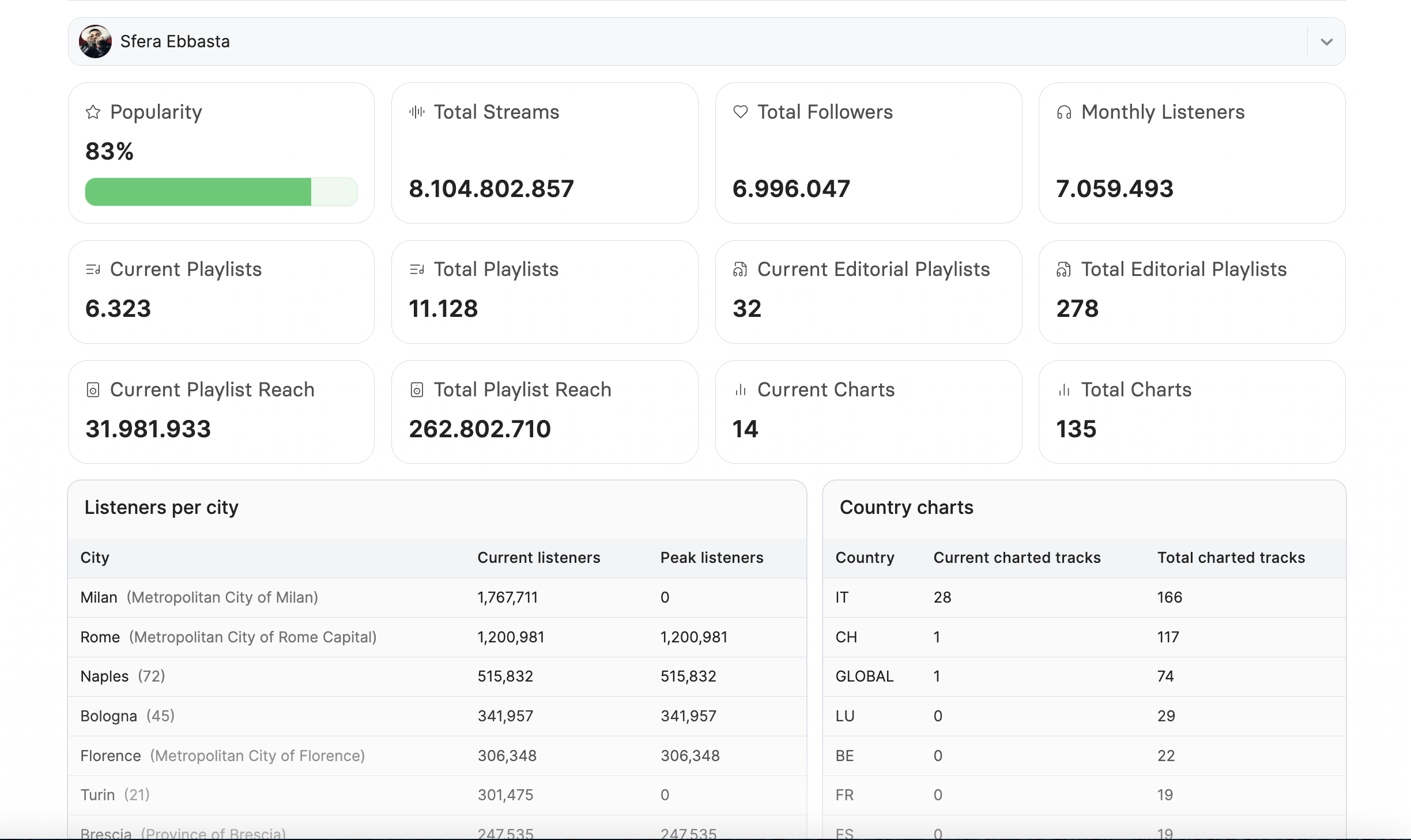Click GLOBAL's total charted tracks 74
Viewport: 1411px width, 840px height.
click(1165, 676)
